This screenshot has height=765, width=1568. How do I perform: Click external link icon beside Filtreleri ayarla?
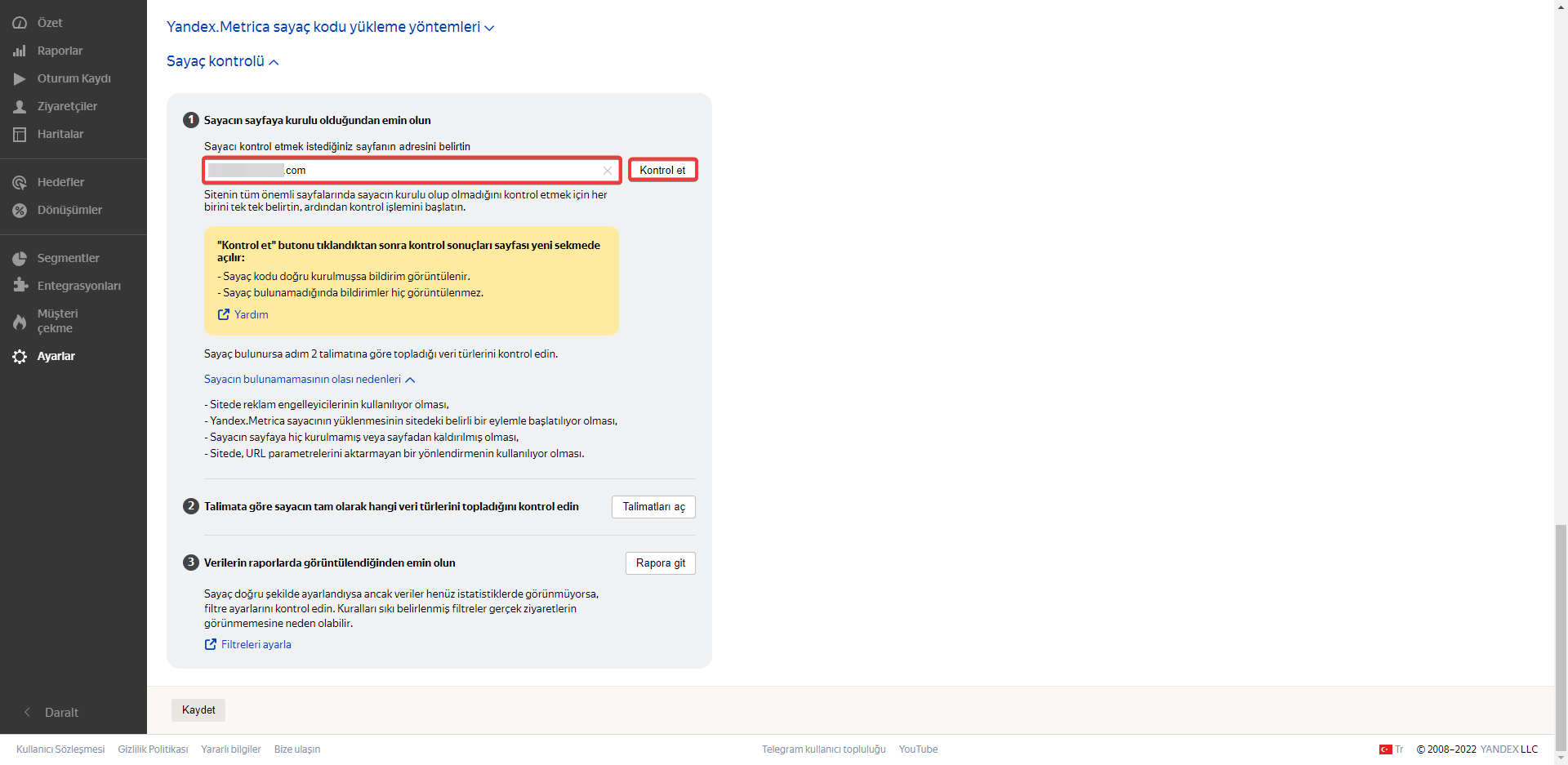(211, 644)
